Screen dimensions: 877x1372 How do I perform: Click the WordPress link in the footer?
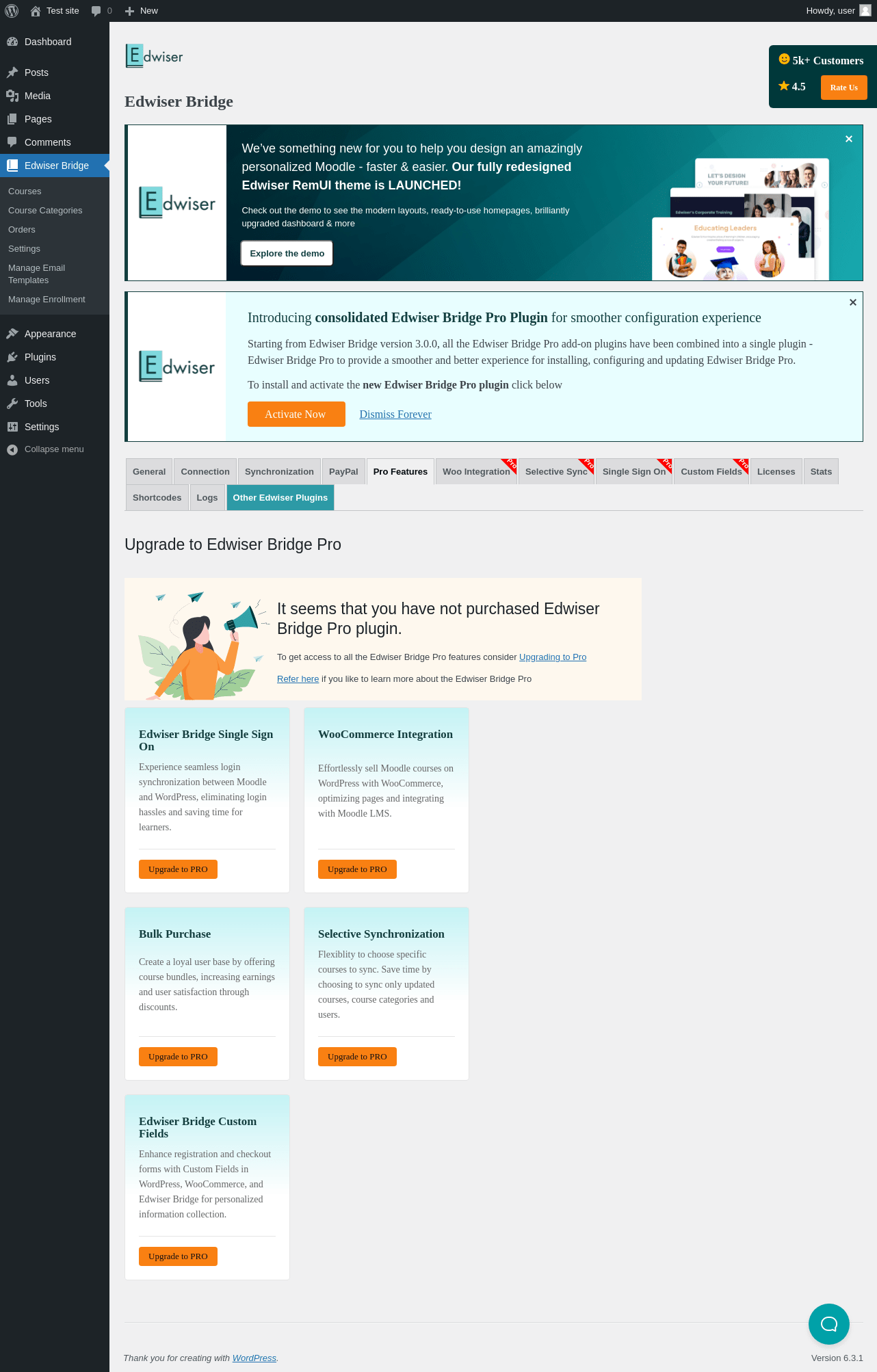pos(254,1358)
